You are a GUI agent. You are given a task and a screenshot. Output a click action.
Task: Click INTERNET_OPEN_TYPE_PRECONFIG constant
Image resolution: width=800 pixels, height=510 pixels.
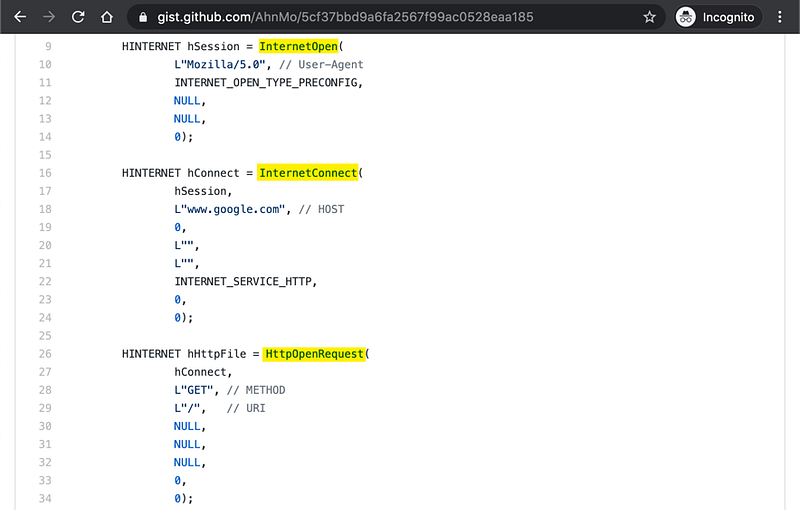[x=265, y=83]
